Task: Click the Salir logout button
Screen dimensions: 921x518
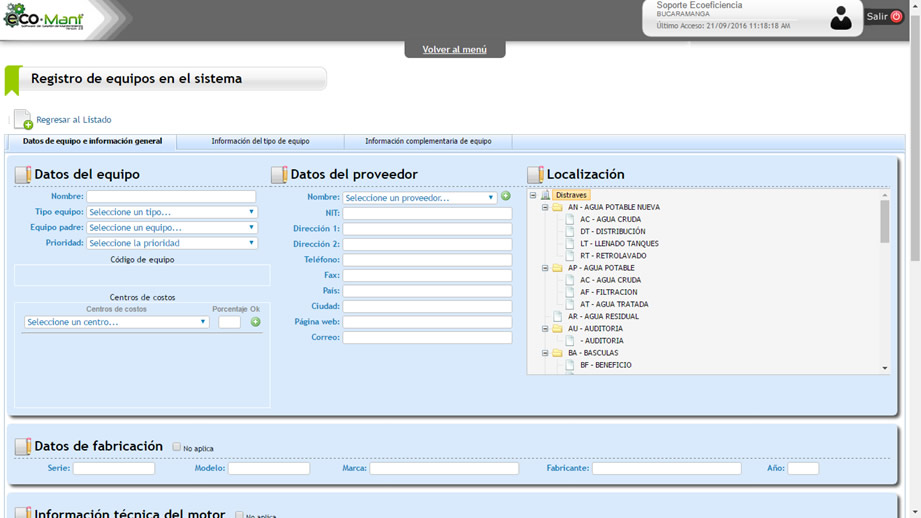Action: coord(884,16)
